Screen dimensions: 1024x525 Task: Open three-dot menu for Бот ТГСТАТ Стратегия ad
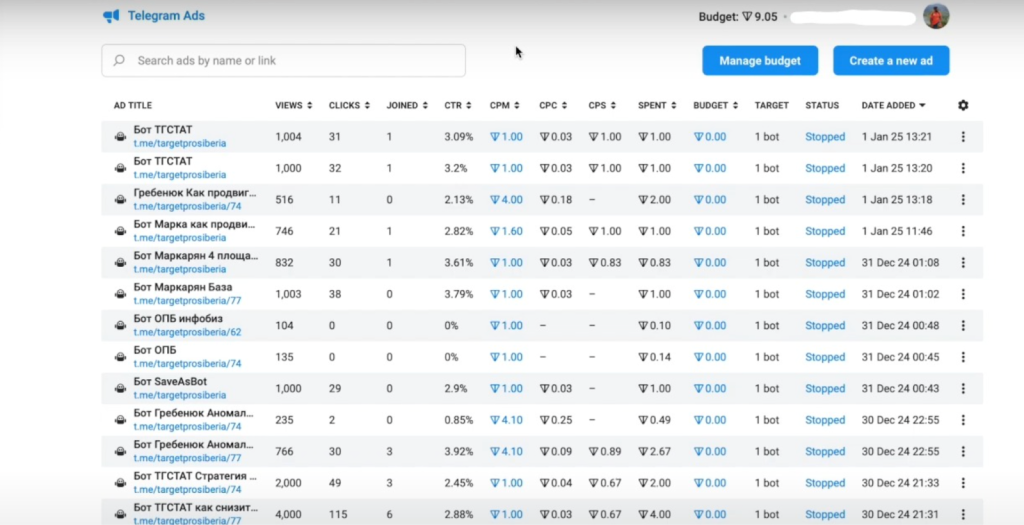[x=963, y=483]
